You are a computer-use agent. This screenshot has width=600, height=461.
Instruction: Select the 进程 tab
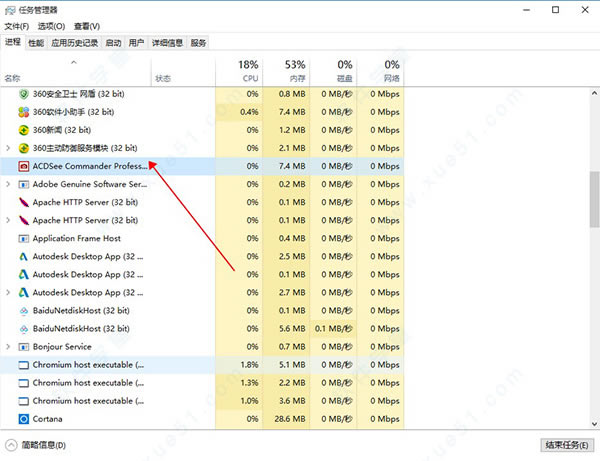[13, 42]
